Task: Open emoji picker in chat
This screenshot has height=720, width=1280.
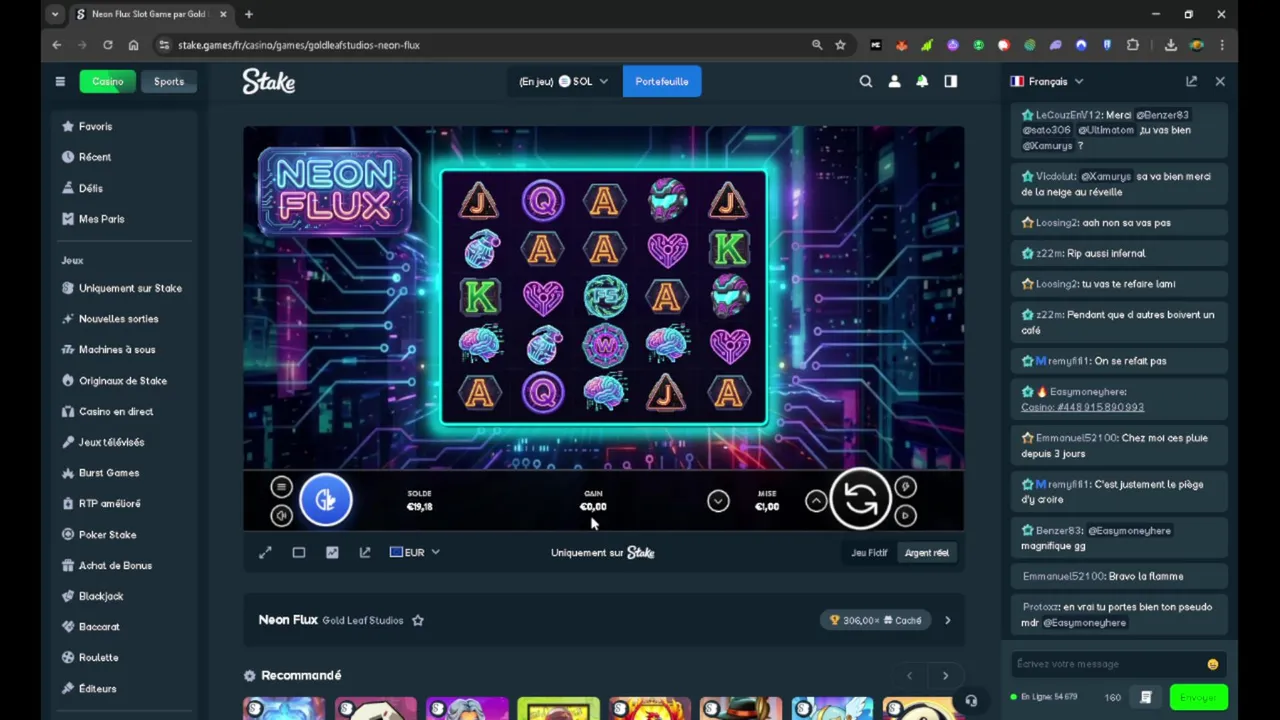Action: coord(1213,664)
